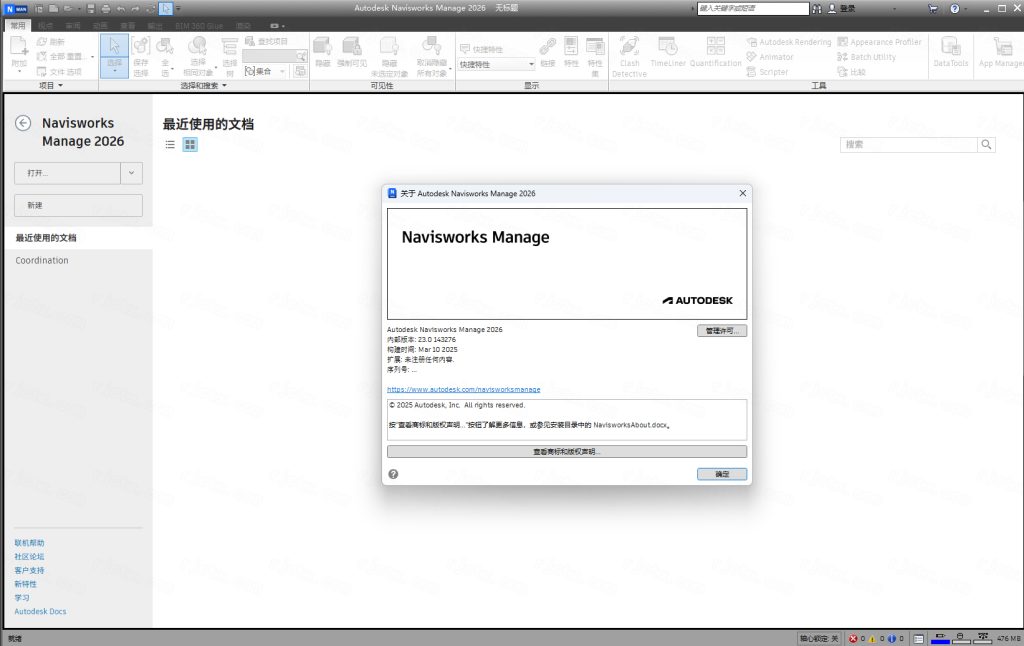Screen dimensions: 1024x646
Task: Switch to the 渲染 ribbon tab
Action: coord(242,25)
